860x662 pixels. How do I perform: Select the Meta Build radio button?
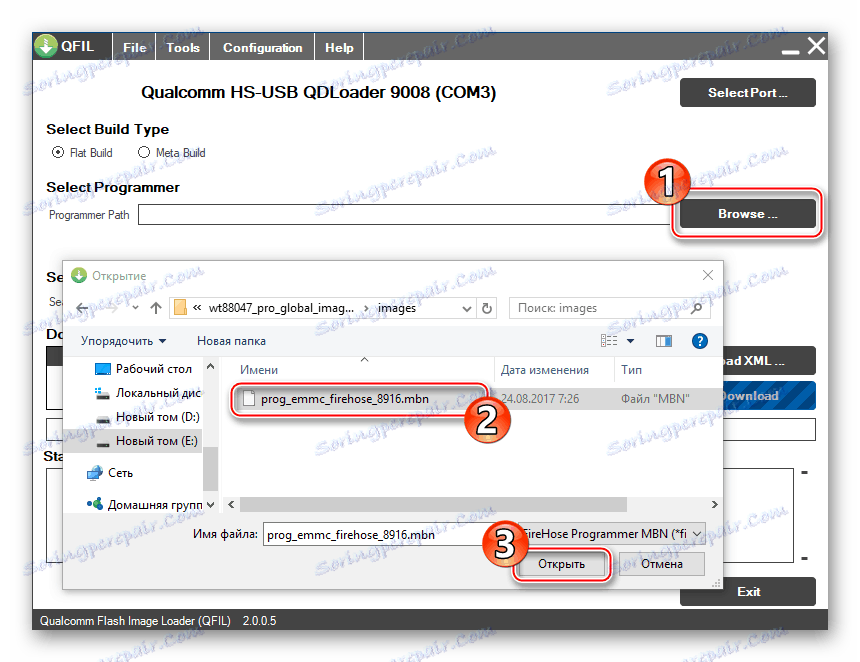[144, 152]
